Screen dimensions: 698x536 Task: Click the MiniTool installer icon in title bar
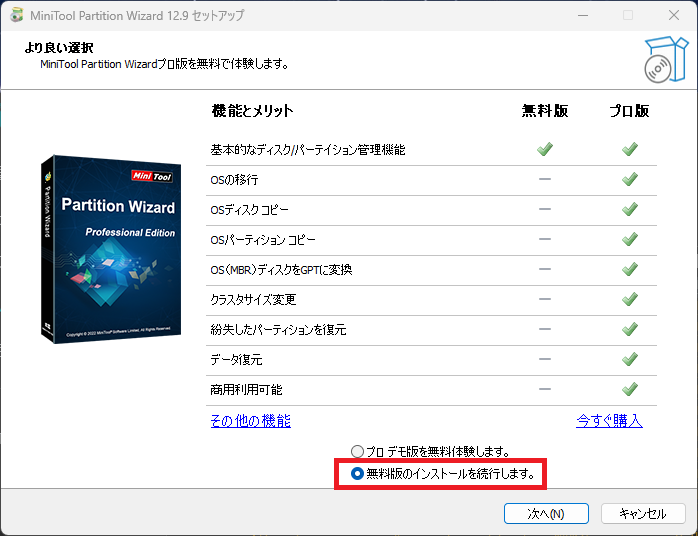pos(18,15)
